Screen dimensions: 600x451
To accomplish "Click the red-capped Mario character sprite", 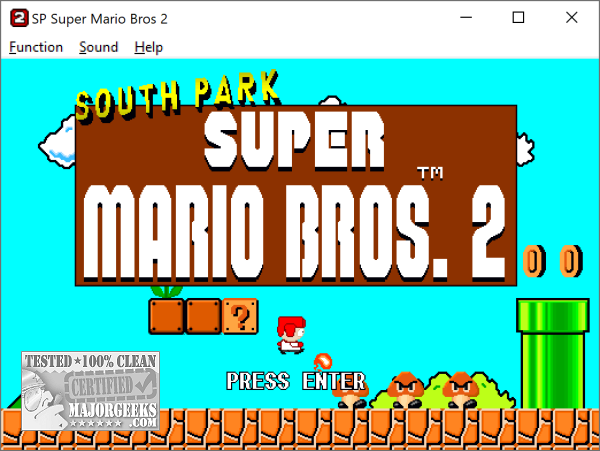I will coord(291,335).
